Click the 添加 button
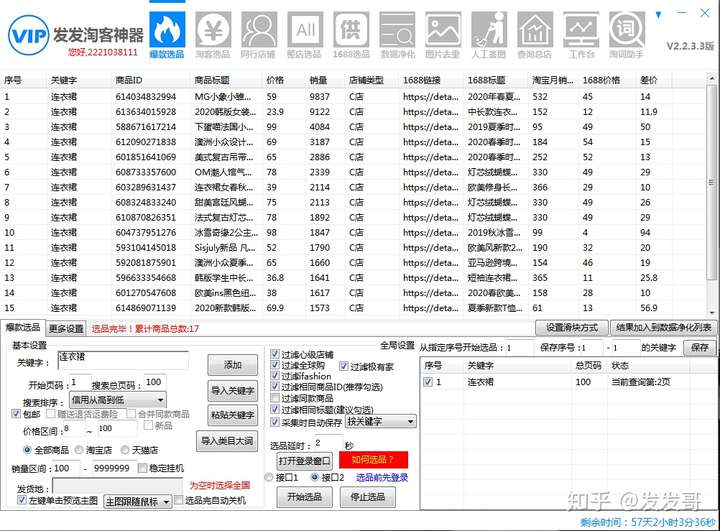The height and width of the screenshot is (531, 720). pos(232,365)
